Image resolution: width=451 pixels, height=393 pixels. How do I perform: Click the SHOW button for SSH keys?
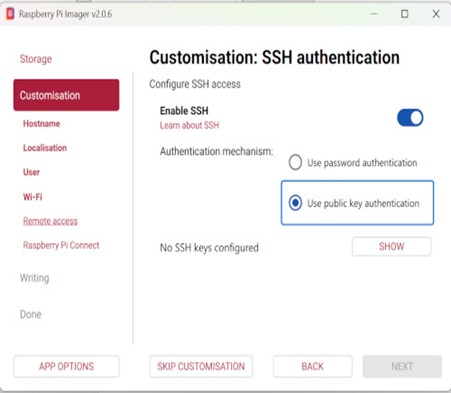391,246
